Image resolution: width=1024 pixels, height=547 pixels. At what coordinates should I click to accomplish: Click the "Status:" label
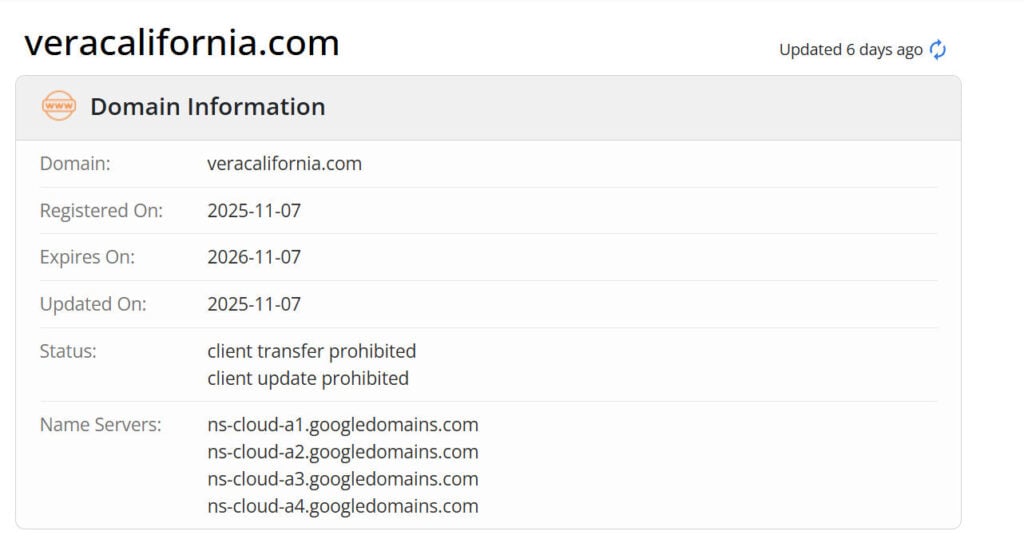click(x=68, y=351)
